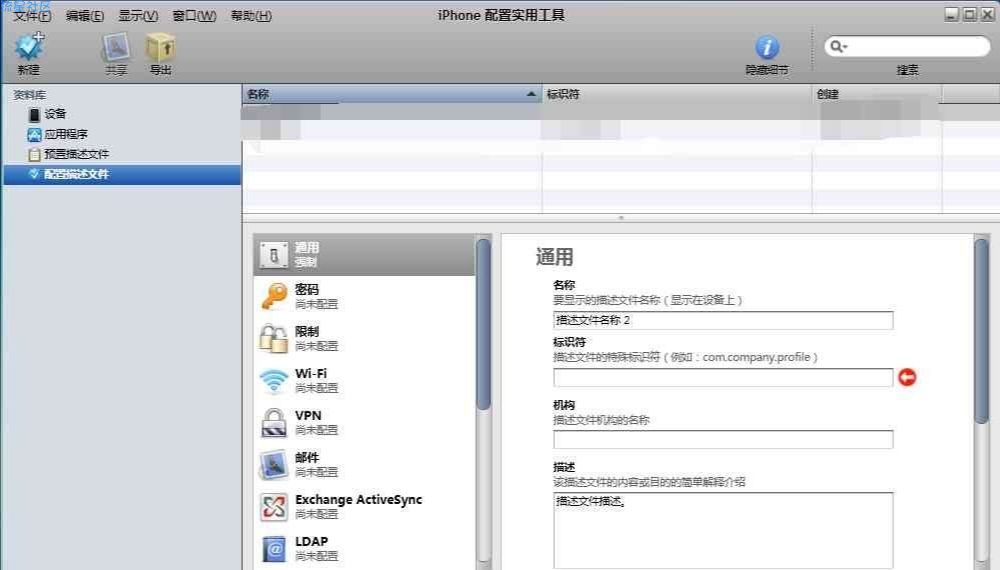Viewport: 1000px width, 570px height.
Task: Open the General (通用) payload icon
Action: point(274,255)
